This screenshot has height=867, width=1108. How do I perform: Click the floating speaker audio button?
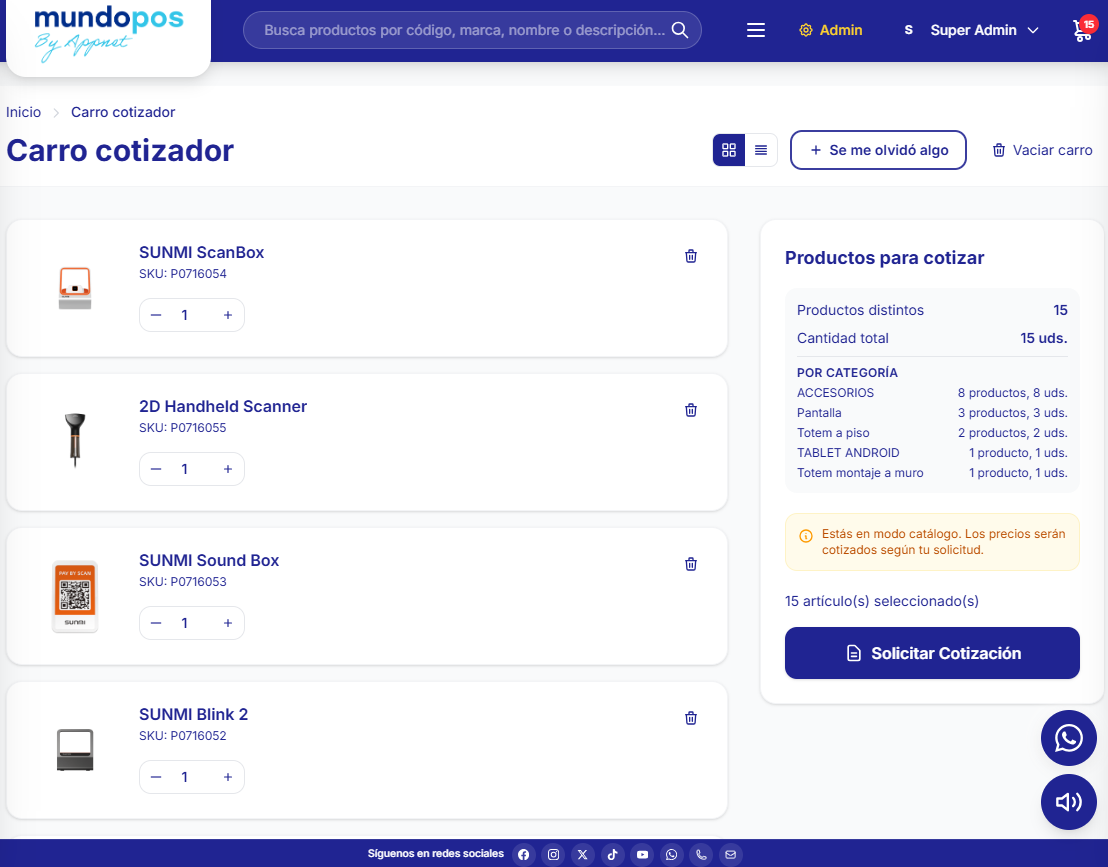click(x=1068, y=801)
